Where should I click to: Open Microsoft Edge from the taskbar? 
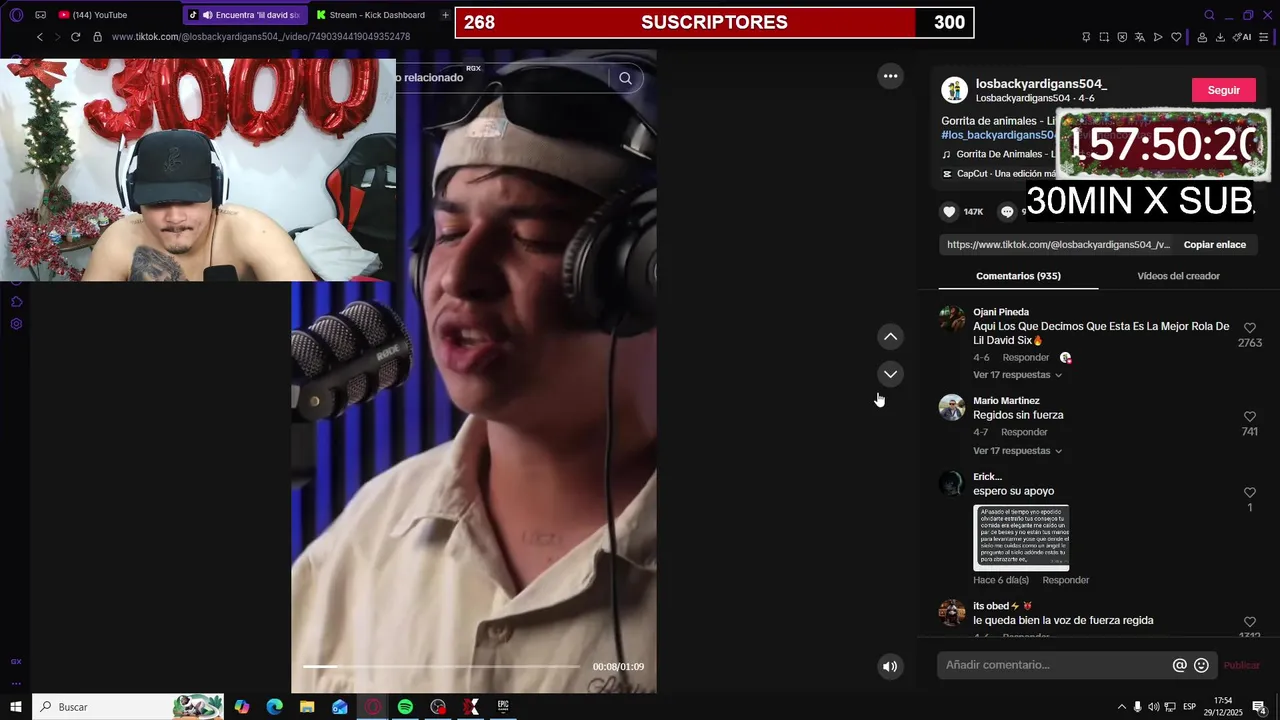[x=274, y=707]
